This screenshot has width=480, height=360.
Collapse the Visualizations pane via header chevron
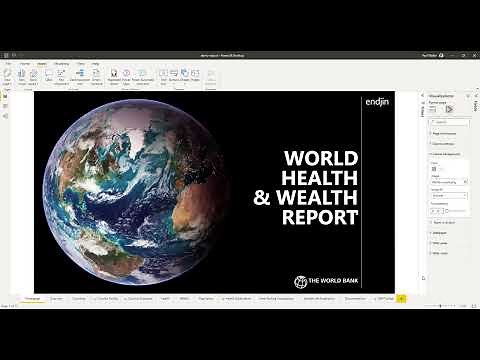click(x=468, y=96)
